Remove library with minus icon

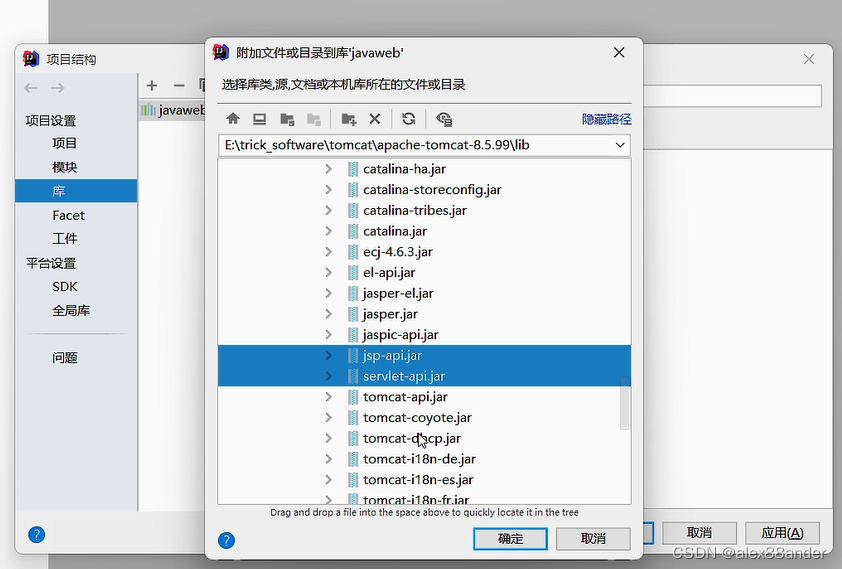coord(179,85)
